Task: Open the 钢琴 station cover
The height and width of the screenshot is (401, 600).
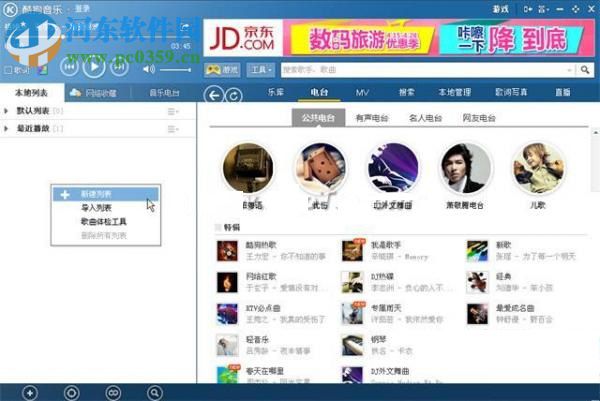Action: 352,345
